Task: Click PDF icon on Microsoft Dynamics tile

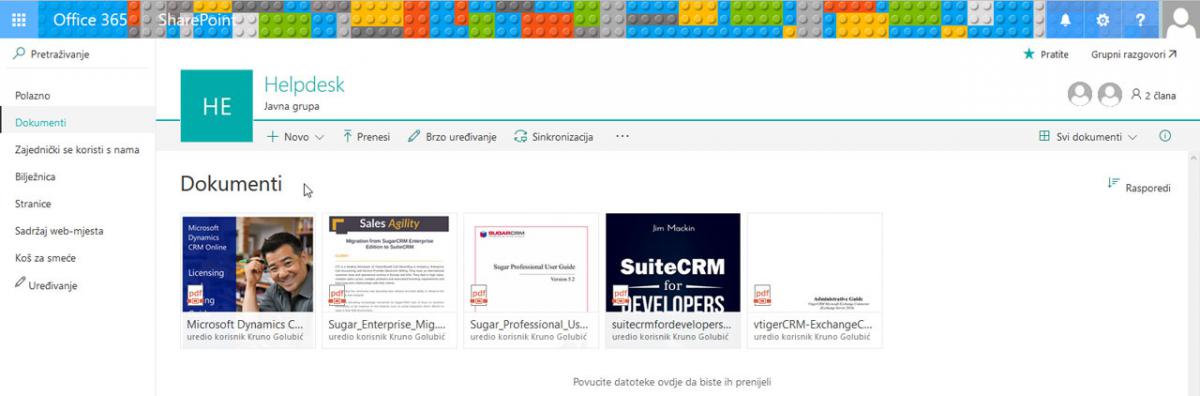Action: pos(195,295)
